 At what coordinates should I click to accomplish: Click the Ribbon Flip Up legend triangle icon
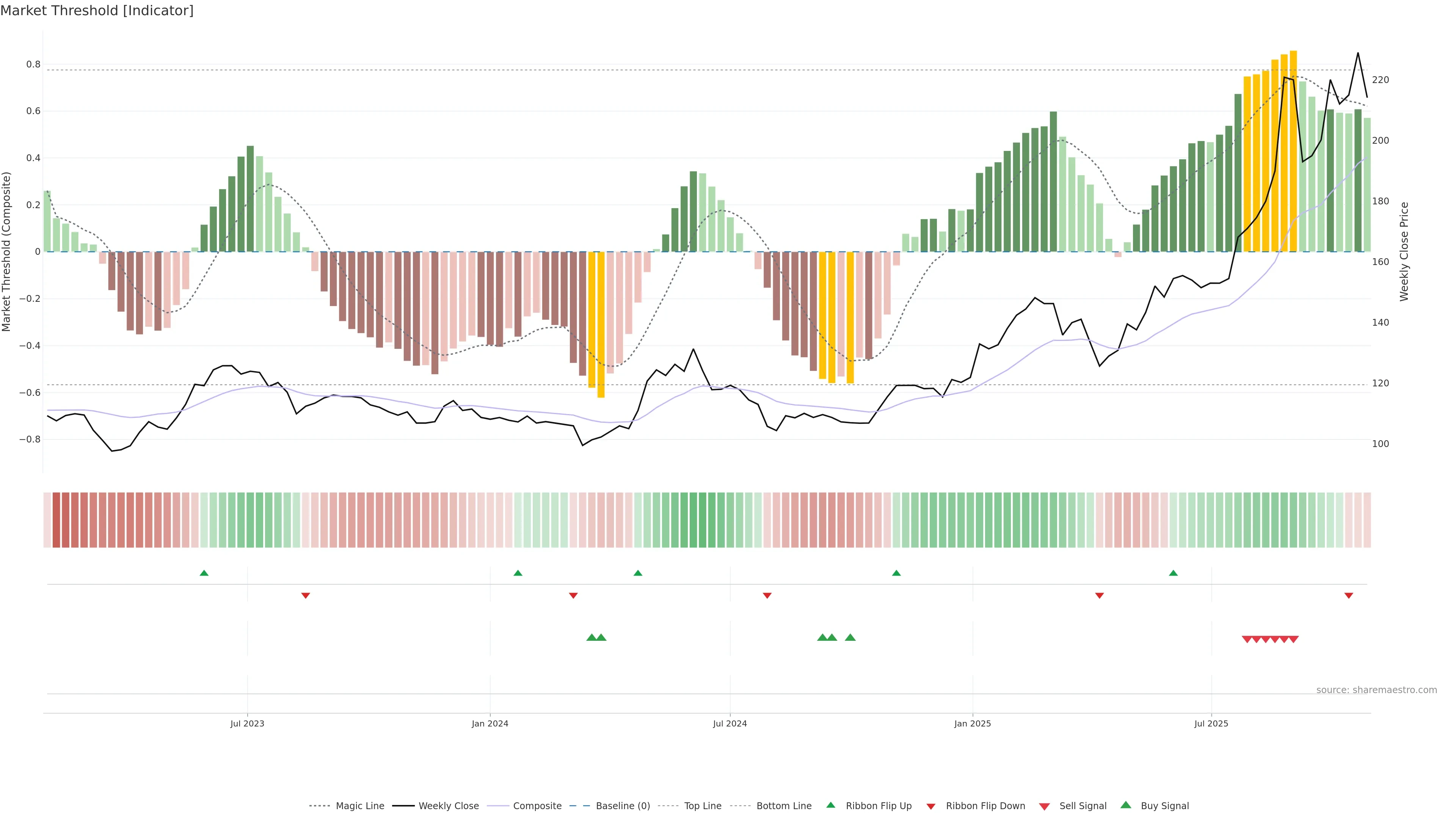coord(830,805)
